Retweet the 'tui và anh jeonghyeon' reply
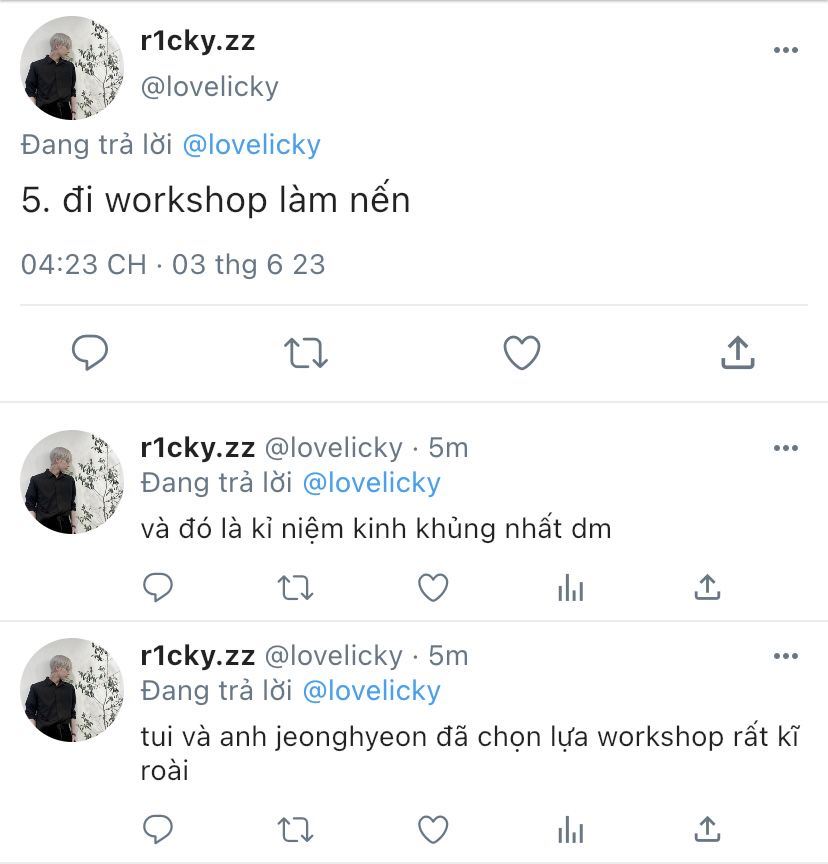828x864 pixels. coord(295,830)
